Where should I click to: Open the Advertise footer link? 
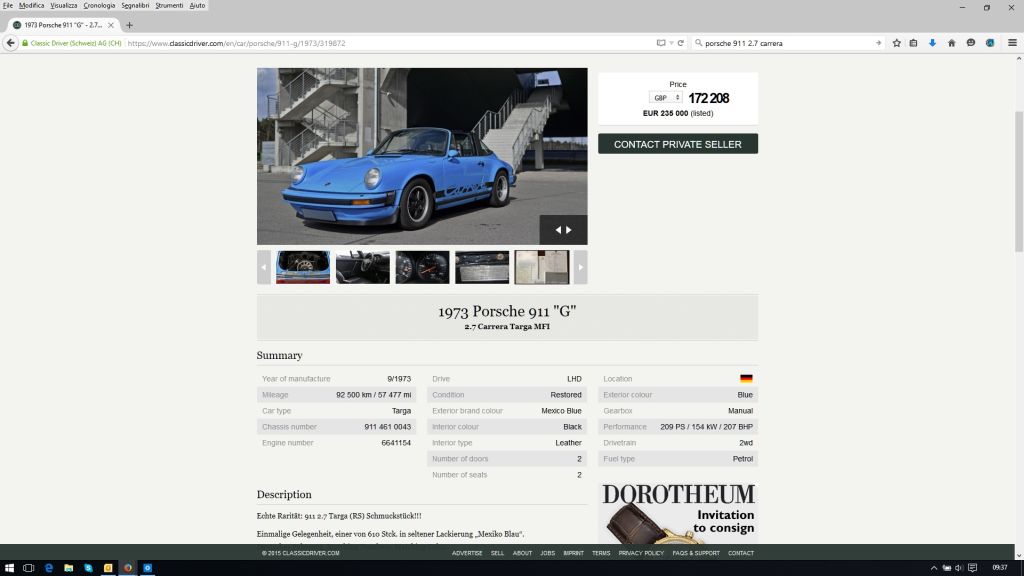467,553
